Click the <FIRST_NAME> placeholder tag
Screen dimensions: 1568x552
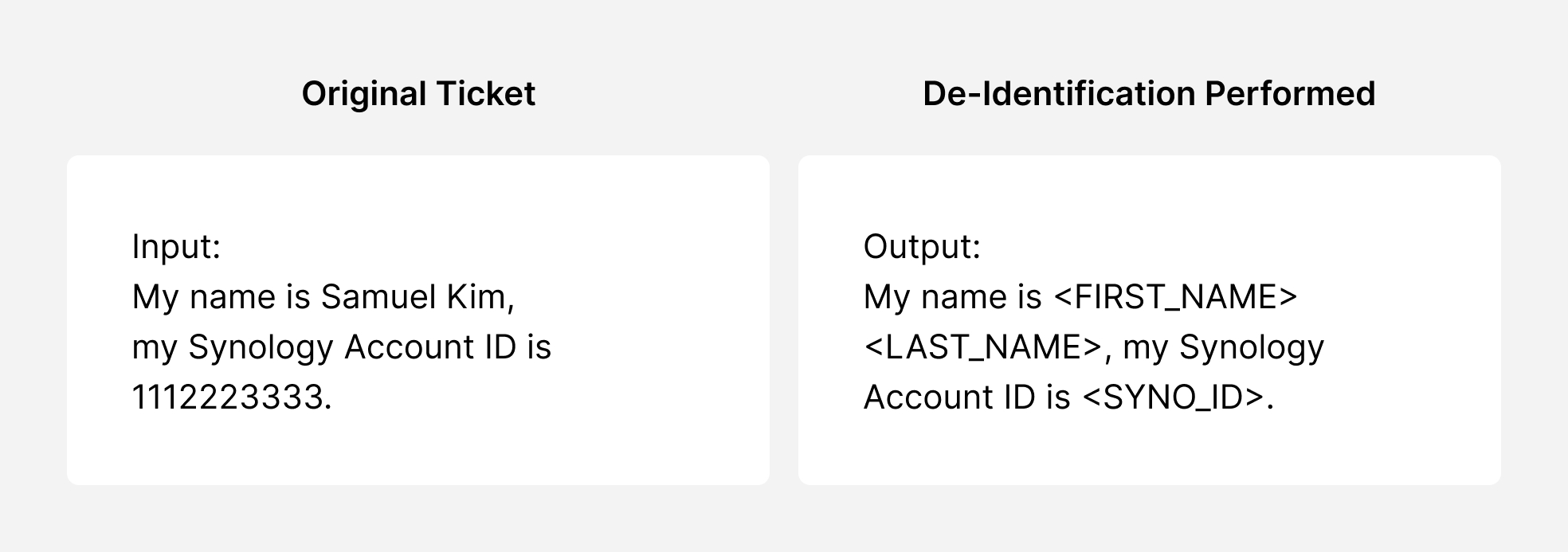click(x=1175, y=297)
